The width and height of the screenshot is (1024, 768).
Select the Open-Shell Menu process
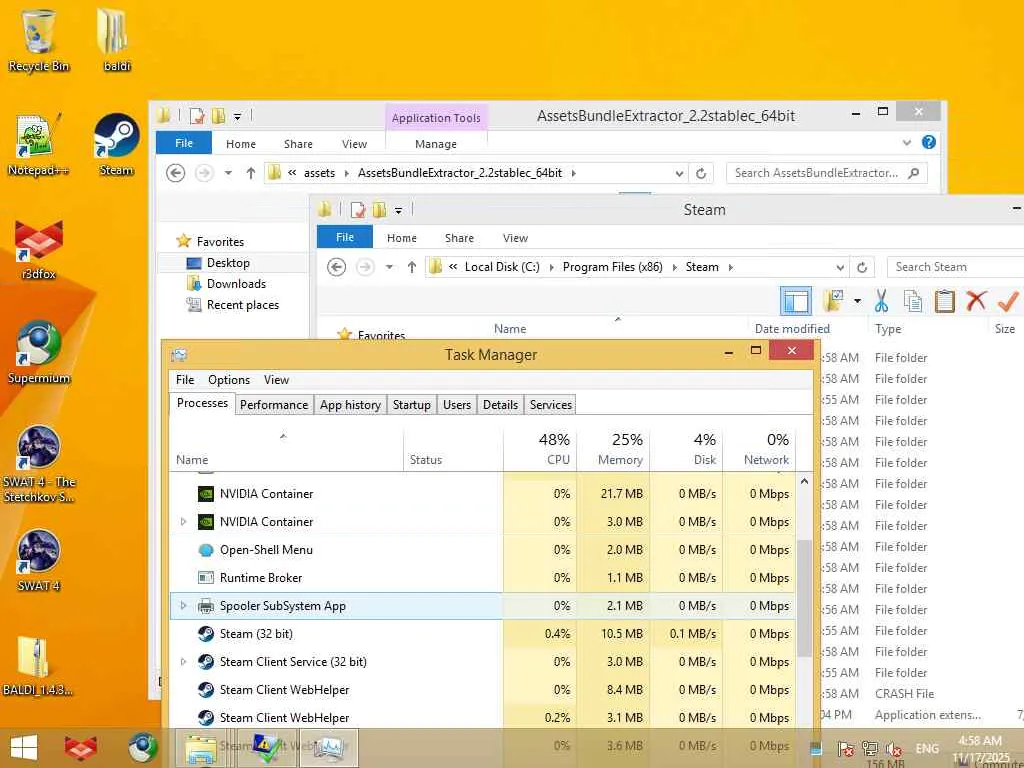coord(483,549)
